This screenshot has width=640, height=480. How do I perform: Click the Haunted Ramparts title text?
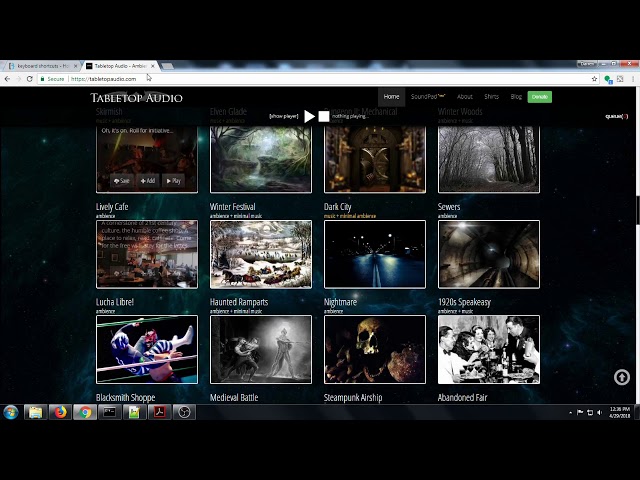point(239,302)
